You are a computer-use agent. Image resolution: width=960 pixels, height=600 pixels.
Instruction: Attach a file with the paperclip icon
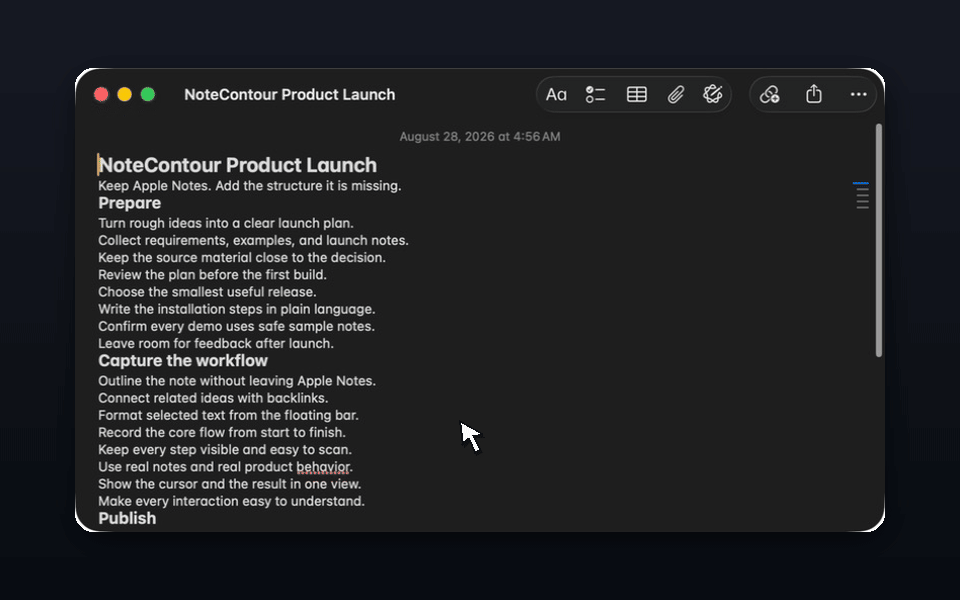tap(675, 94)
